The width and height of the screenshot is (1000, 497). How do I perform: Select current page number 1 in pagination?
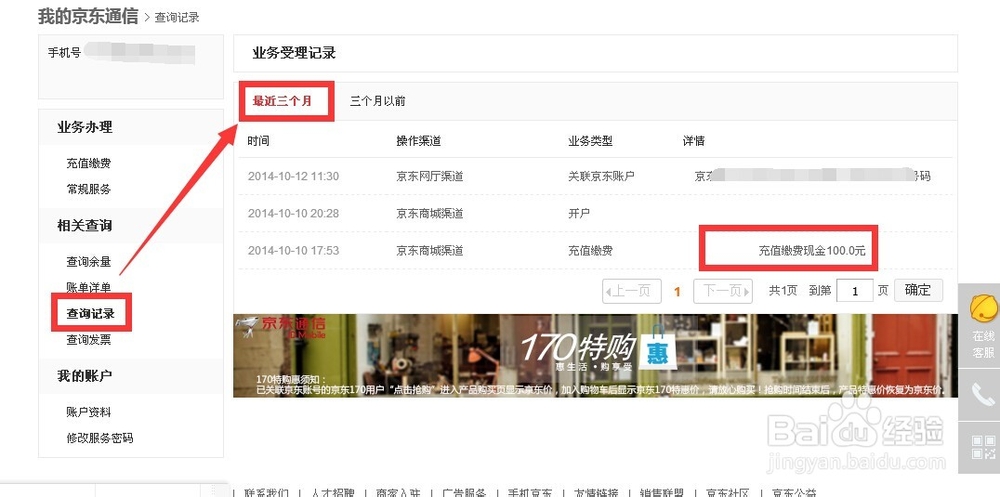point(677,292)
